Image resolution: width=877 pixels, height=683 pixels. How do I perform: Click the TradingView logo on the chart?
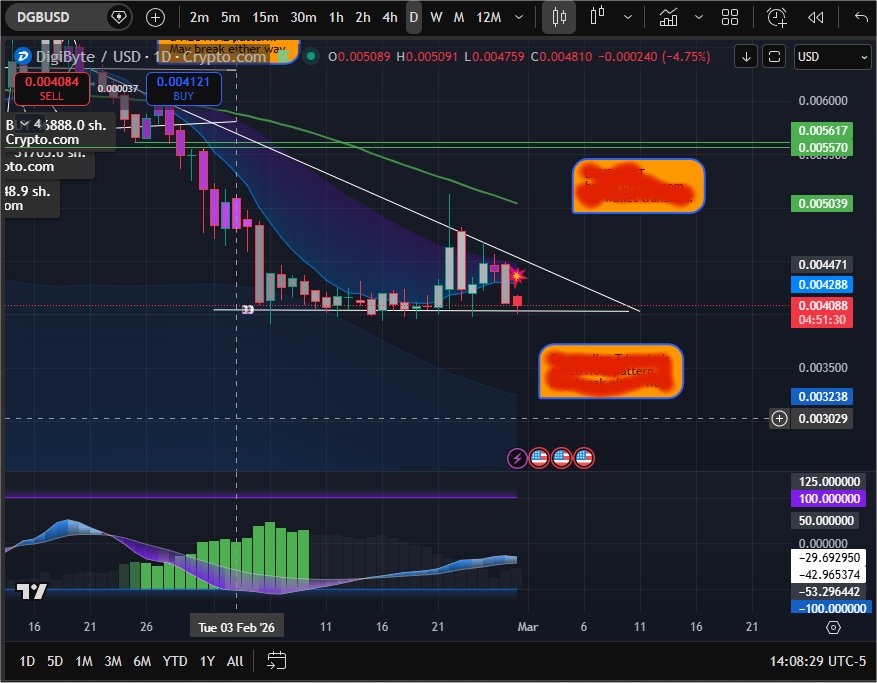tap(31, 591)
